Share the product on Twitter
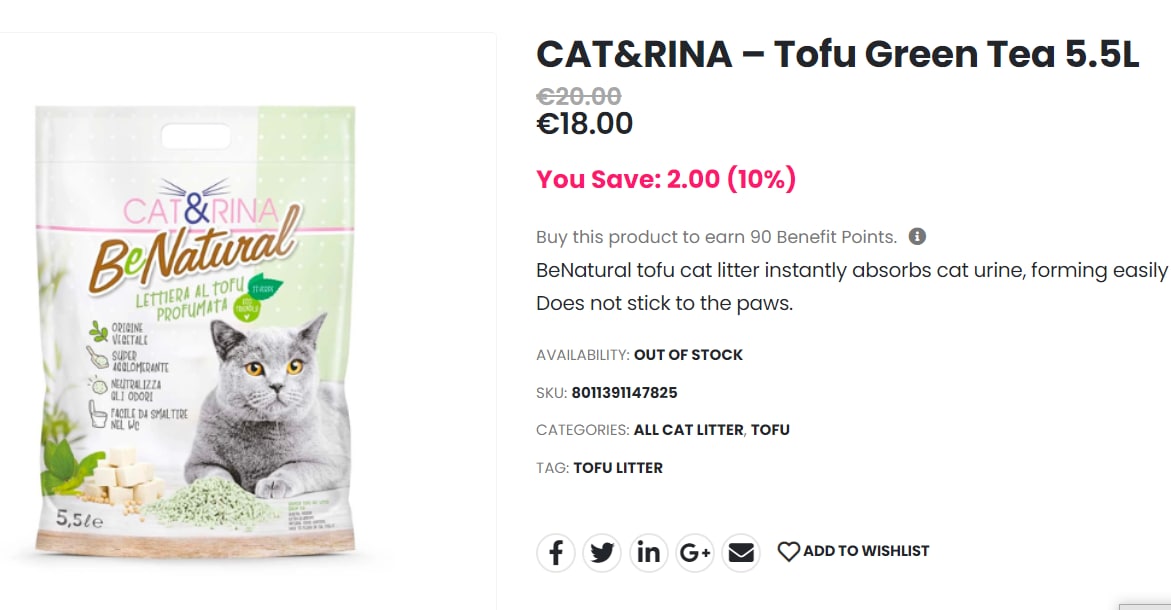This screenshot has height=610, width=1171. click(x=602, y=552)
